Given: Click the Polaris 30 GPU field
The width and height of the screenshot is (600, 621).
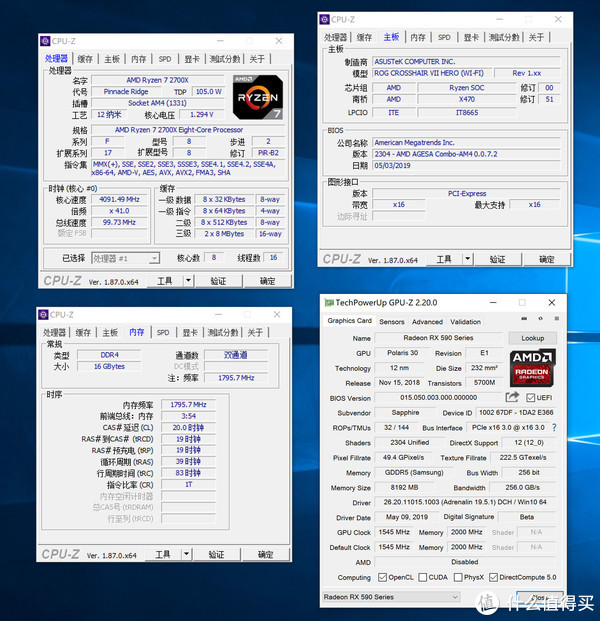Looking at the screenshot, I should [402, 352].
